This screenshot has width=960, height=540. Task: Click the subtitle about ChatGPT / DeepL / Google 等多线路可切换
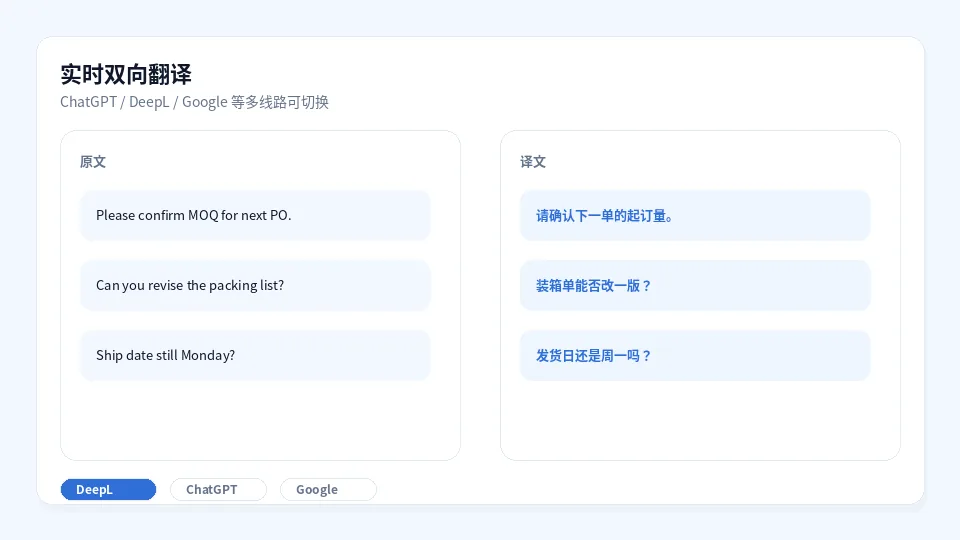tap(195, 102)
